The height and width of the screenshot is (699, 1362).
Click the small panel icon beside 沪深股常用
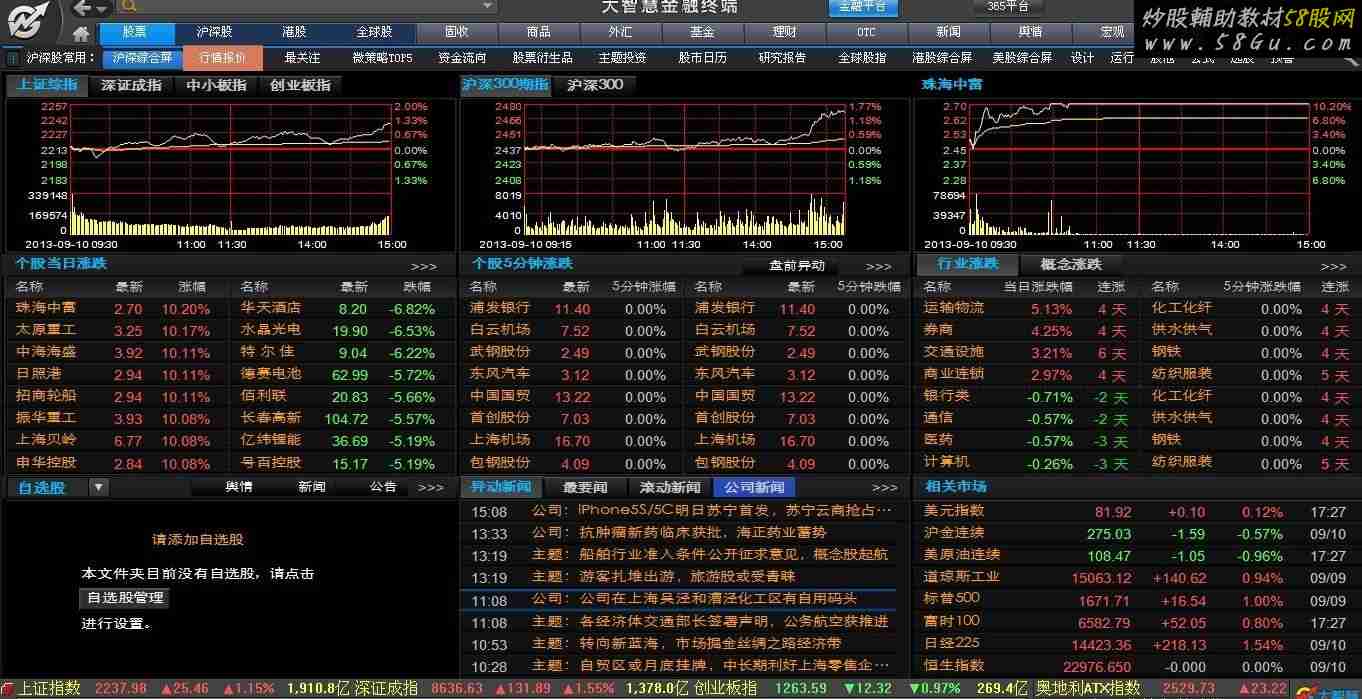click(x=11, y=58)
